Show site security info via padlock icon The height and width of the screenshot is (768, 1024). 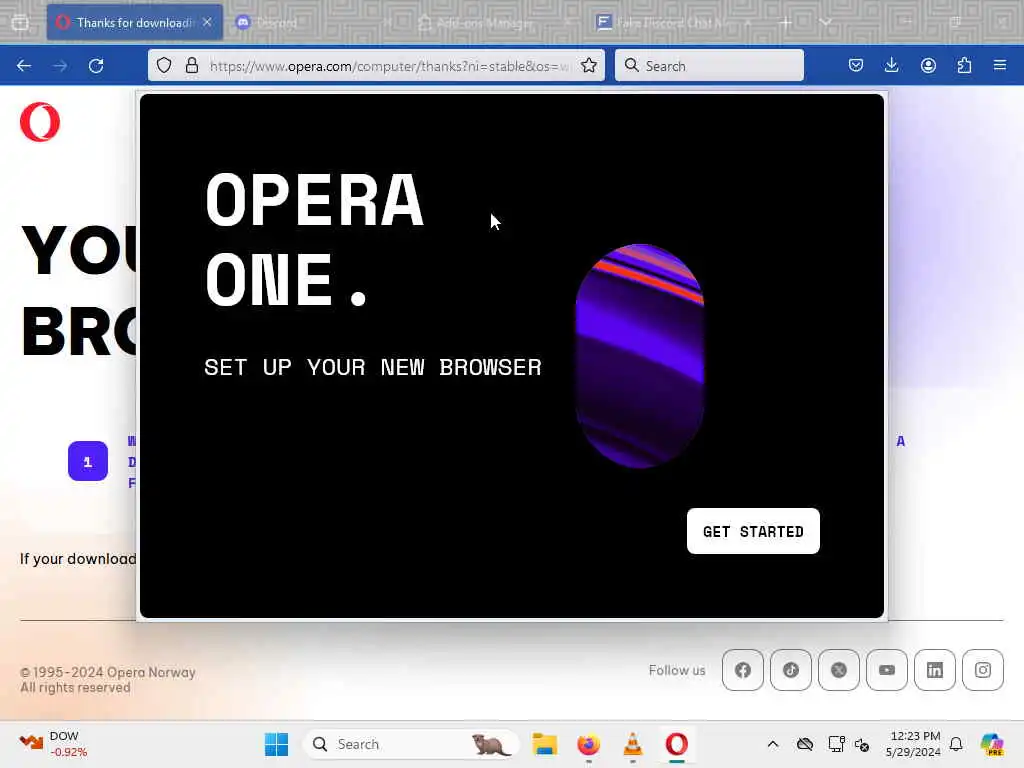tap(191, 65)
